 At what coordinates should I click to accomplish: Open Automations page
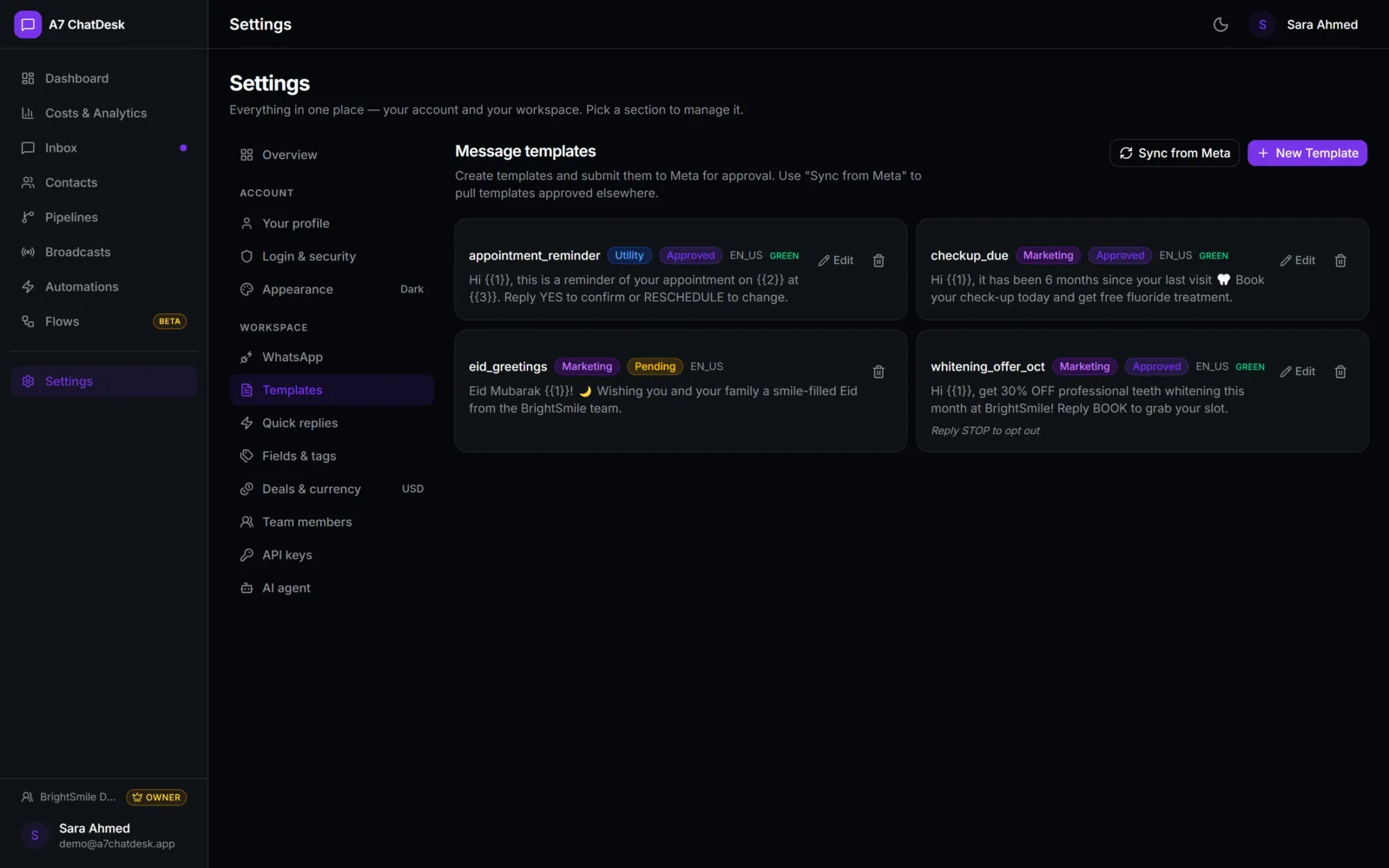tap(104, 286)
